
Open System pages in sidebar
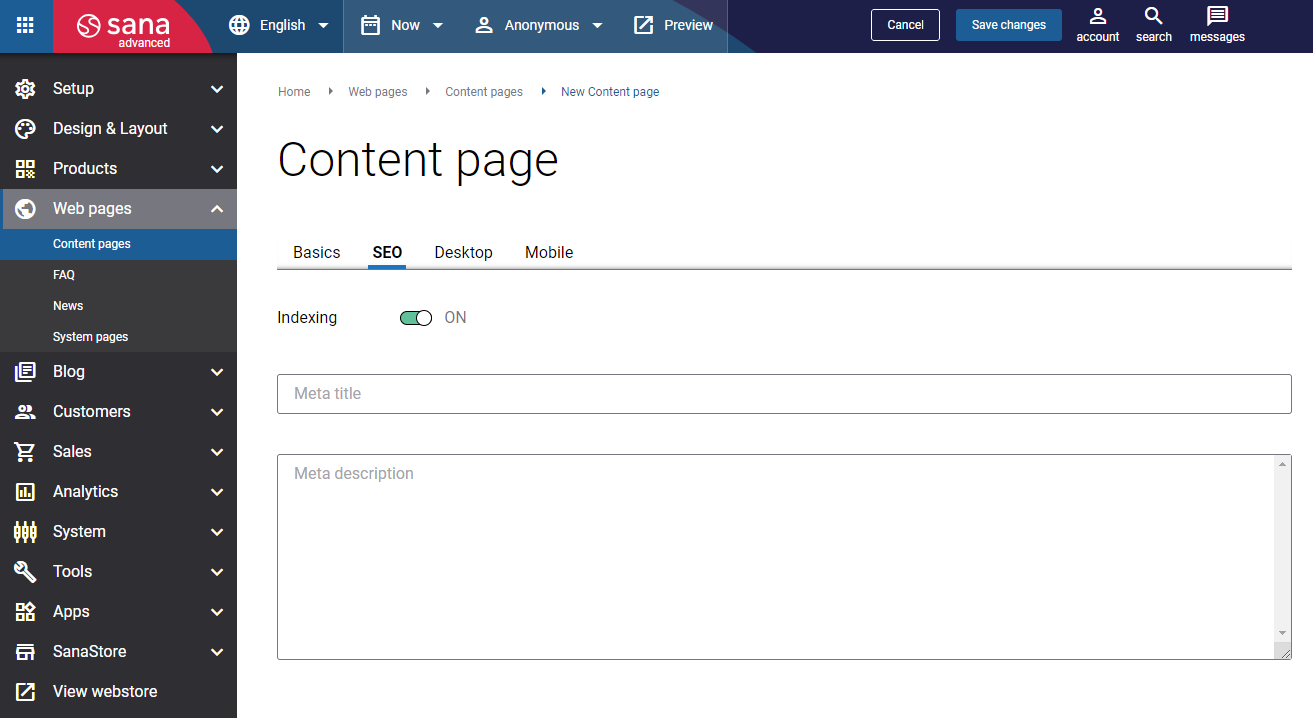point(119,337)
